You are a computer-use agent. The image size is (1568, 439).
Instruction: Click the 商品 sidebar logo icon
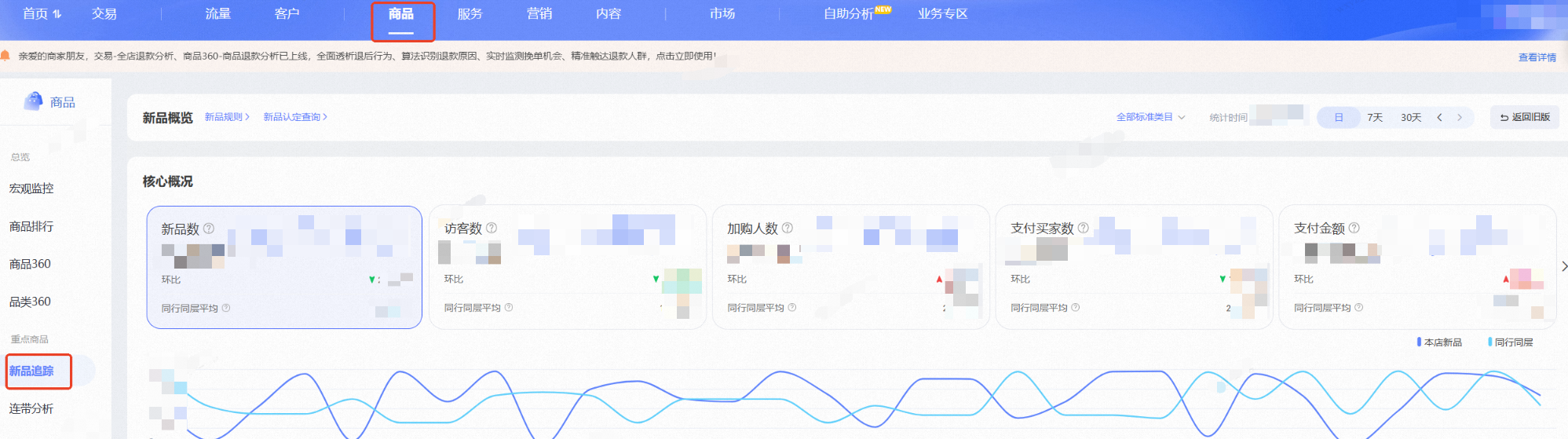(x=34, y=101)
